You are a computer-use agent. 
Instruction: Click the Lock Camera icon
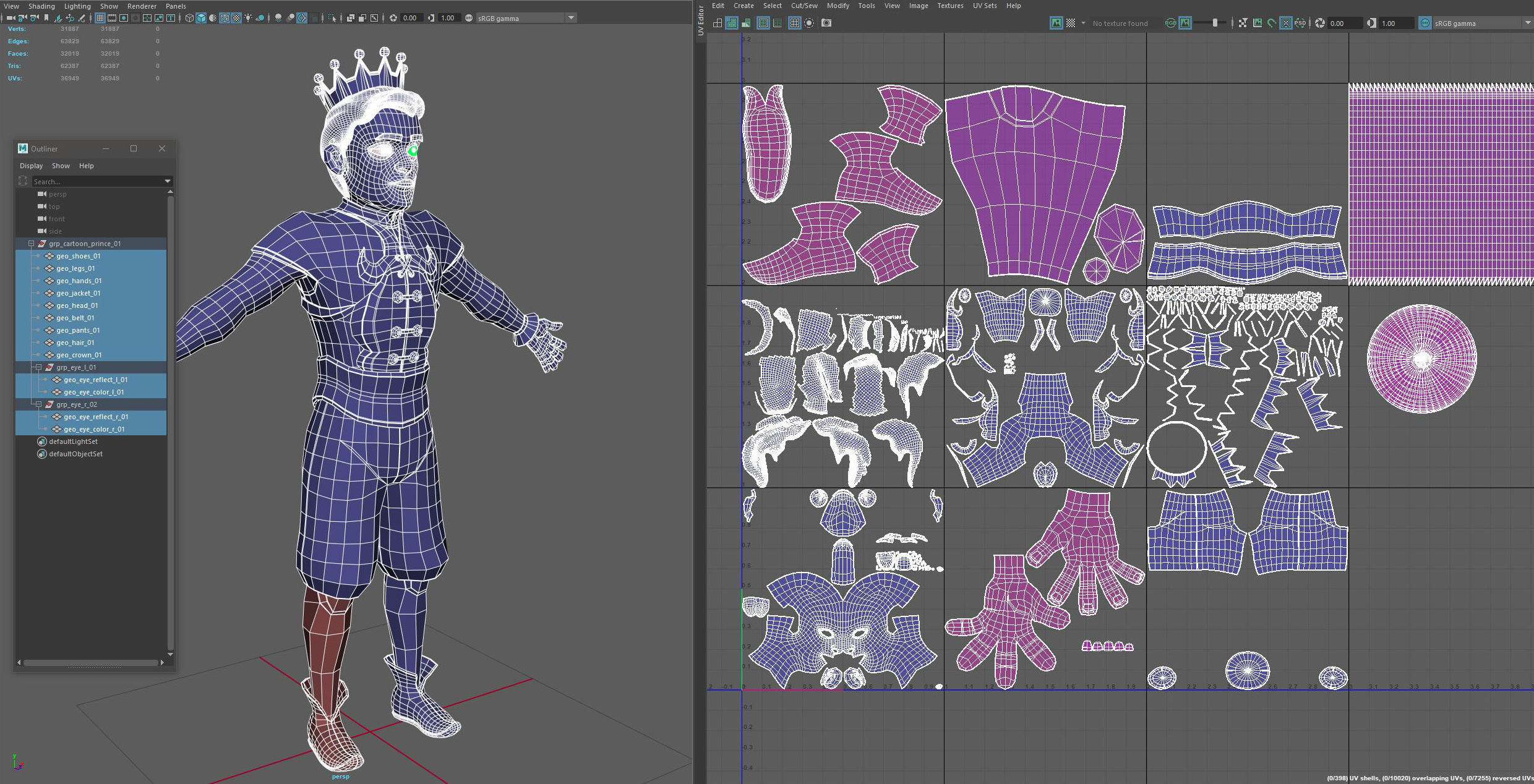22,18
